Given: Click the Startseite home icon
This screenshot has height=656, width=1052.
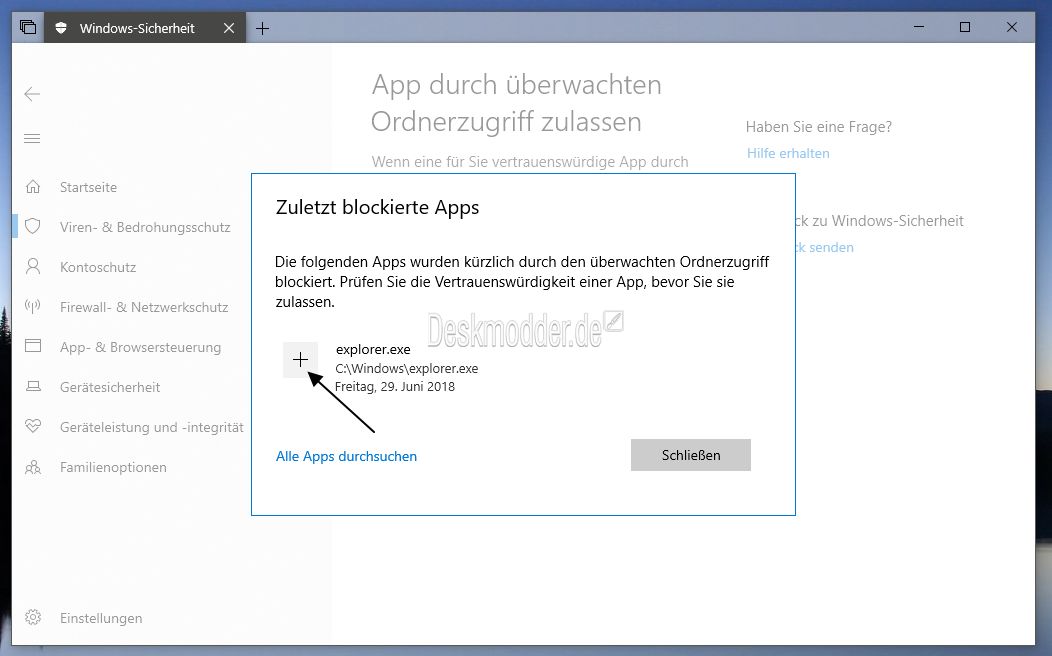Looking at the screenshot, I should pyautogui.click(x=33, y=186).
